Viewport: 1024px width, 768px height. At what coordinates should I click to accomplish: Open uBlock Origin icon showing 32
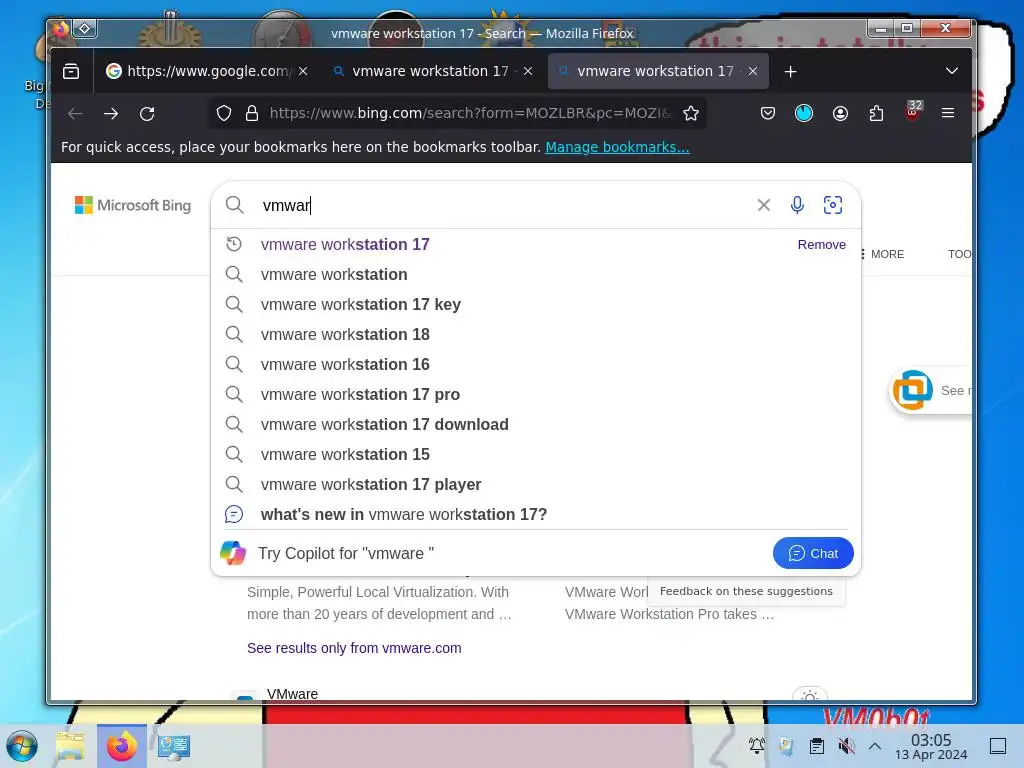[913, 111]
